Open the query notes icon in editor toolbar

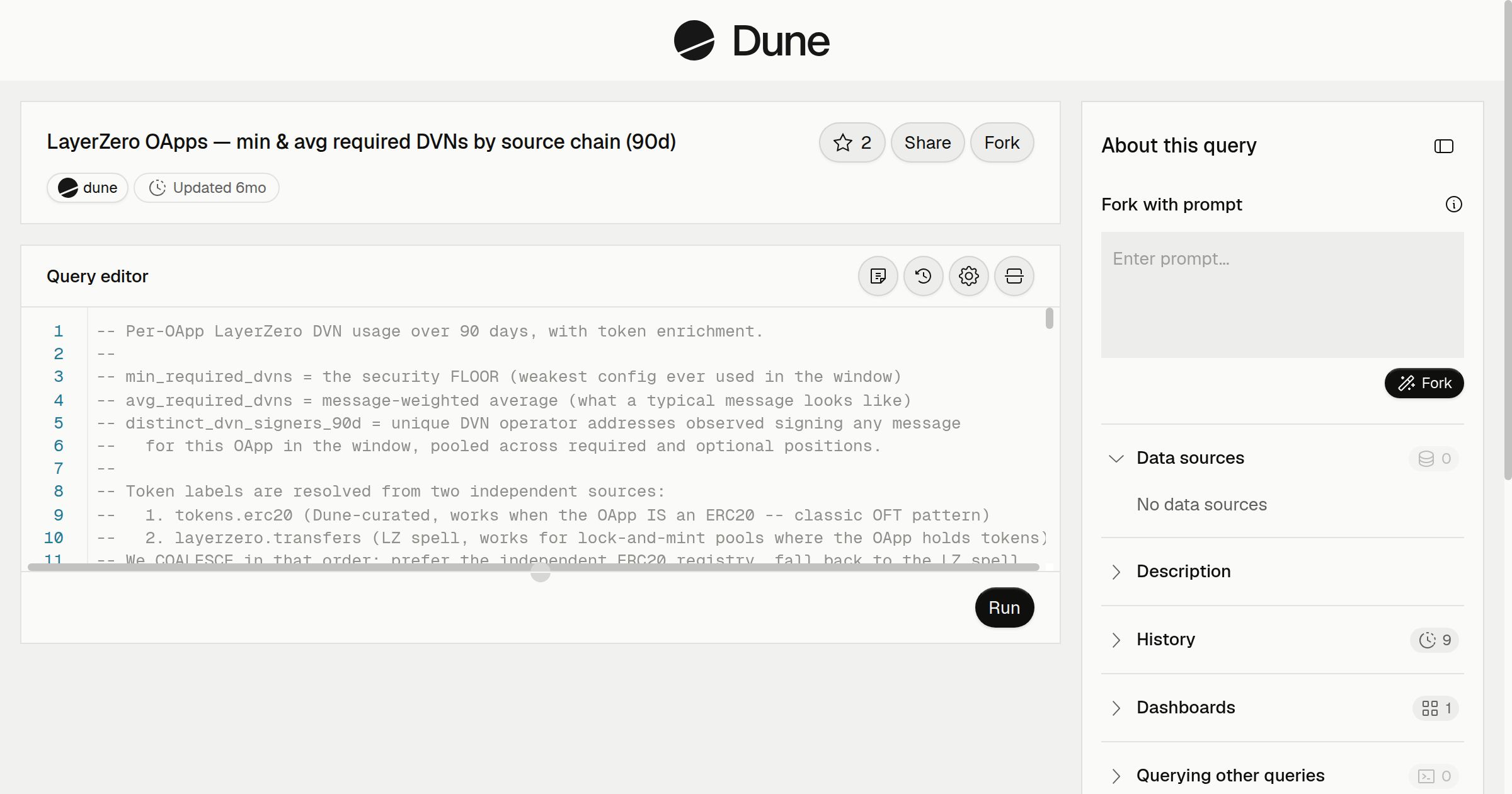pos(878,276)
